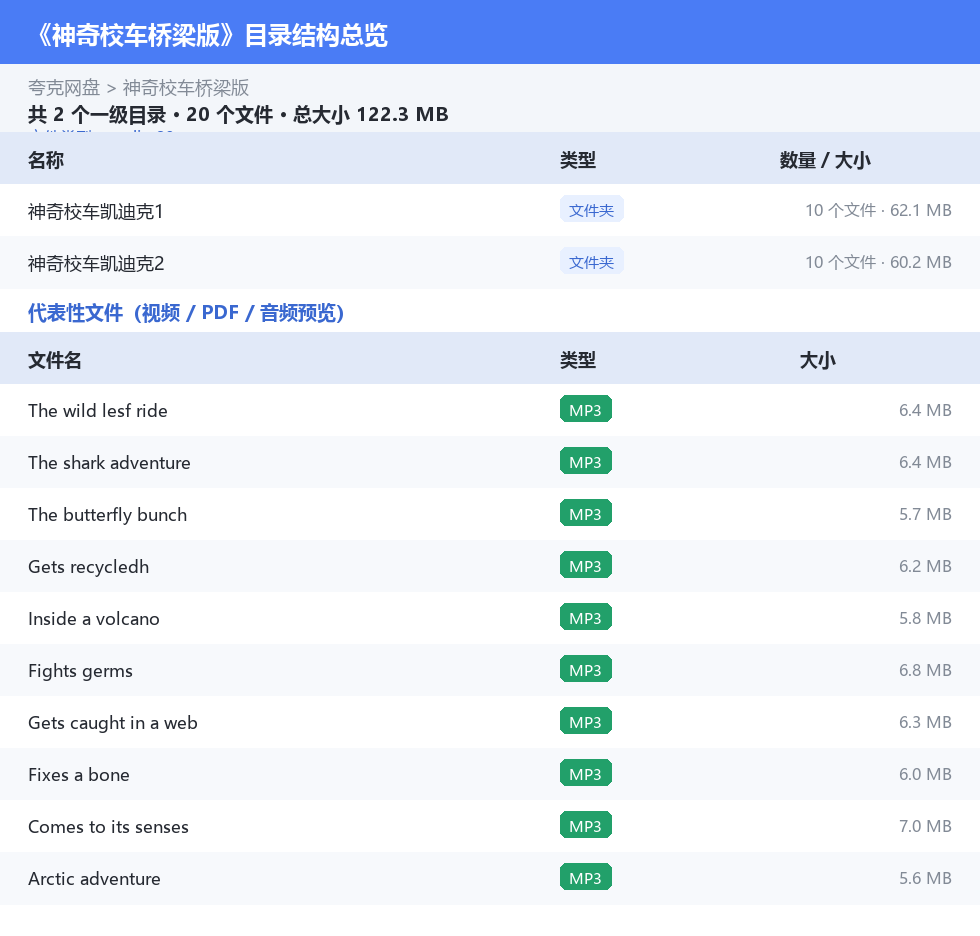Click the 大小 column header in files table
The width and height of the screenshot is (980, 936).
[x=818, y=361]
